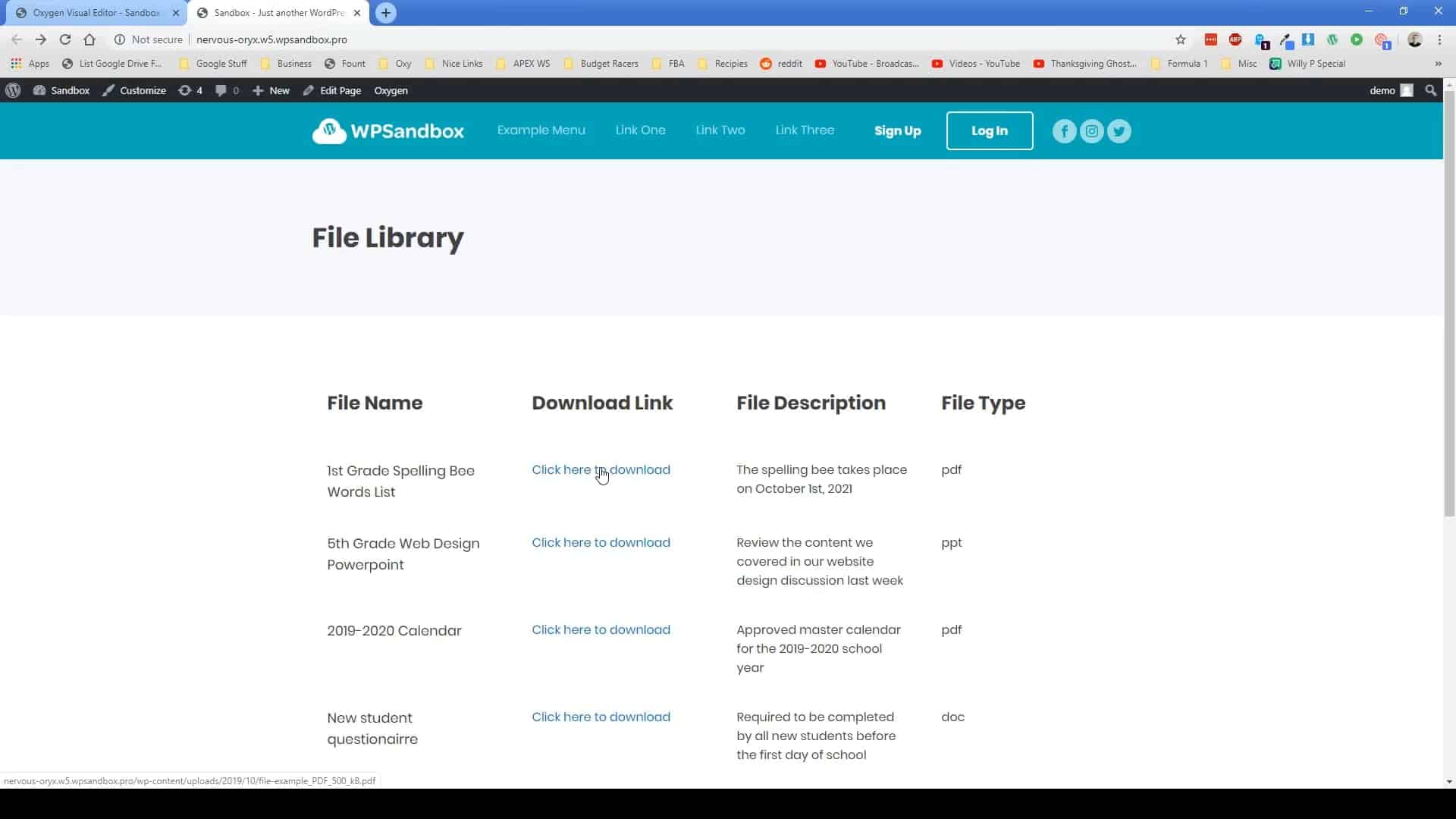Click the WPSandbox logo
Screen dimensions: 1456x819
pyautogui.click(x=388, y=131)
